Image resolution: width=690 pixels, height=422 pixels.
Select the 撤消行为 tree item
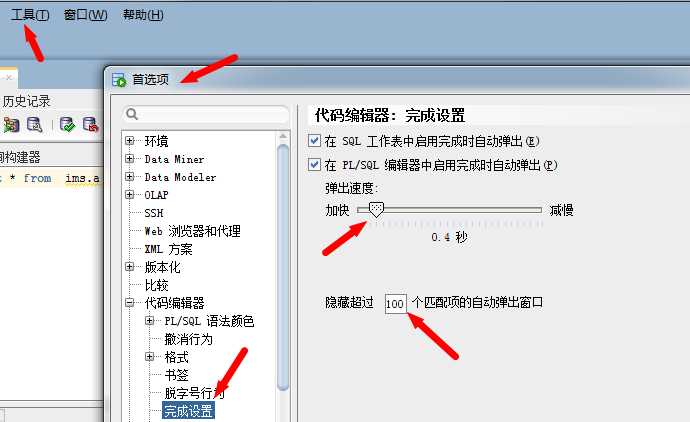[188, 339]
